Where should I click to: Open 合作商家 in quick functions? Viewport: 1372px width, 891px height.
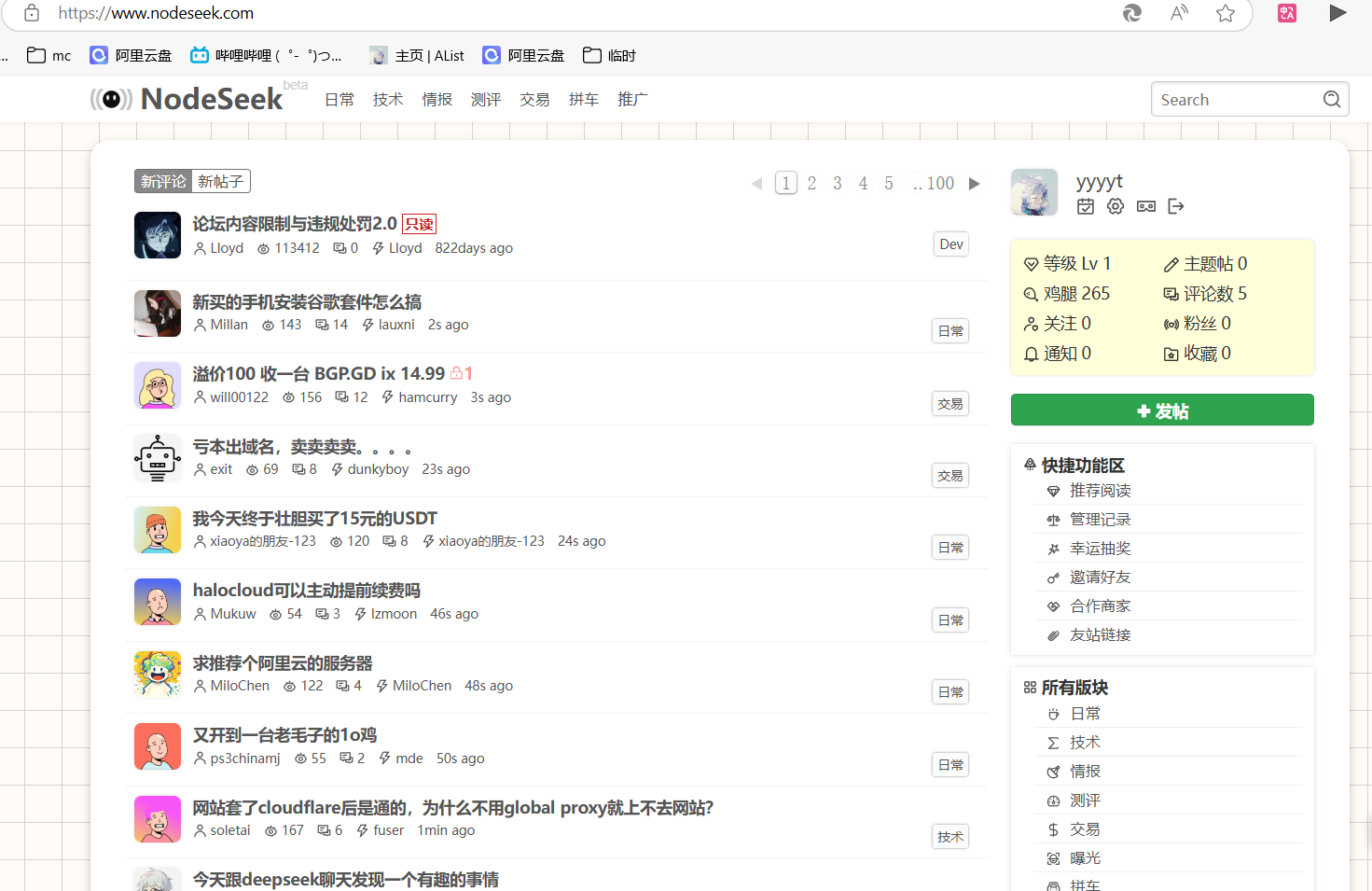[1100, 606]
